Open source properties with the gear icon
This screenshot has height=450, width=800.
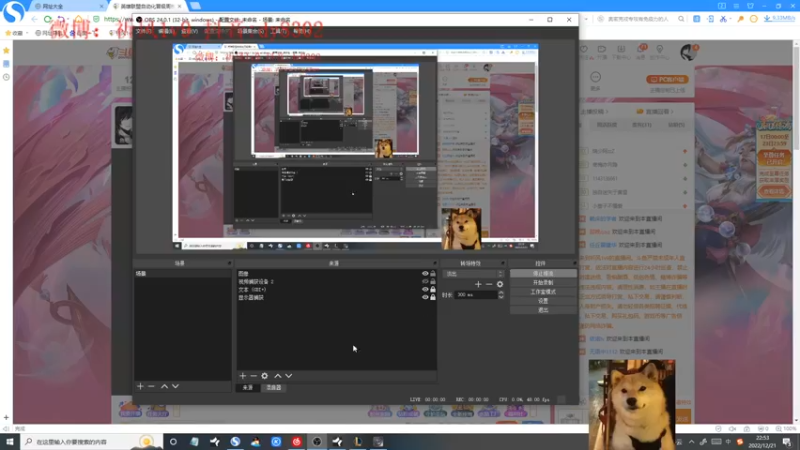coord(264,376)
